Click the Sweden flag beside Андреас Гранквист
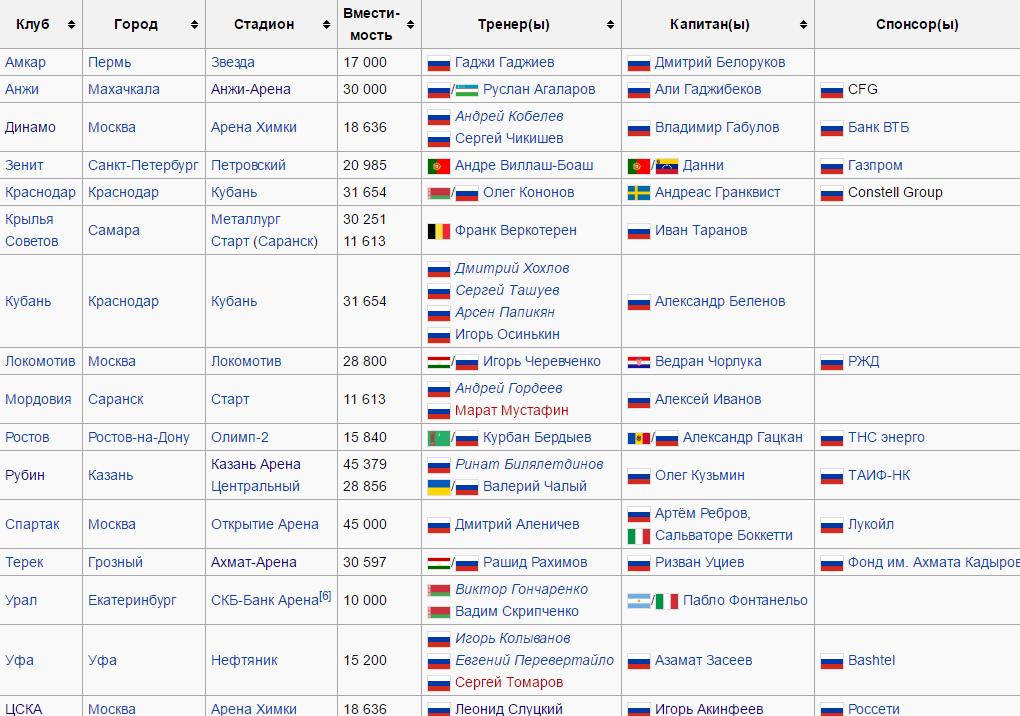 click(x=638, y=193)
